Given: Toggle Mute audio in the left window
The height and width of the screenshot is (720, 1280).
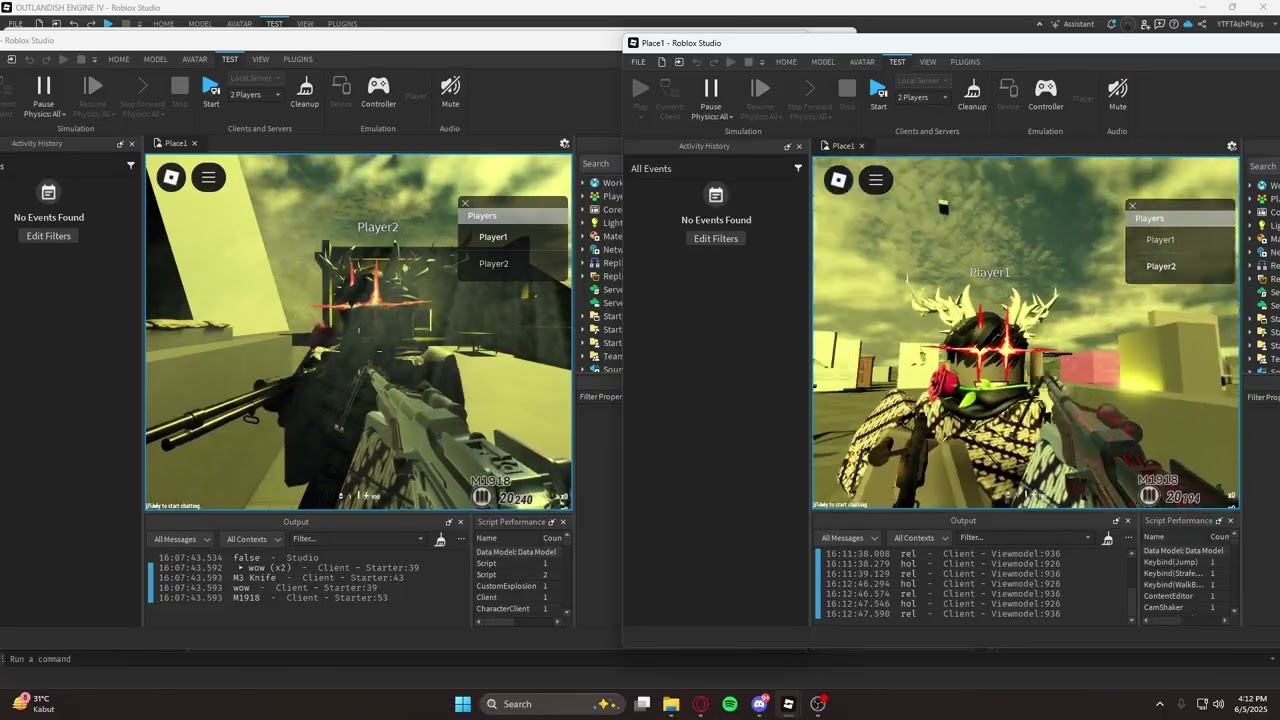Looking at the screenshot, I should coord(450,87).
